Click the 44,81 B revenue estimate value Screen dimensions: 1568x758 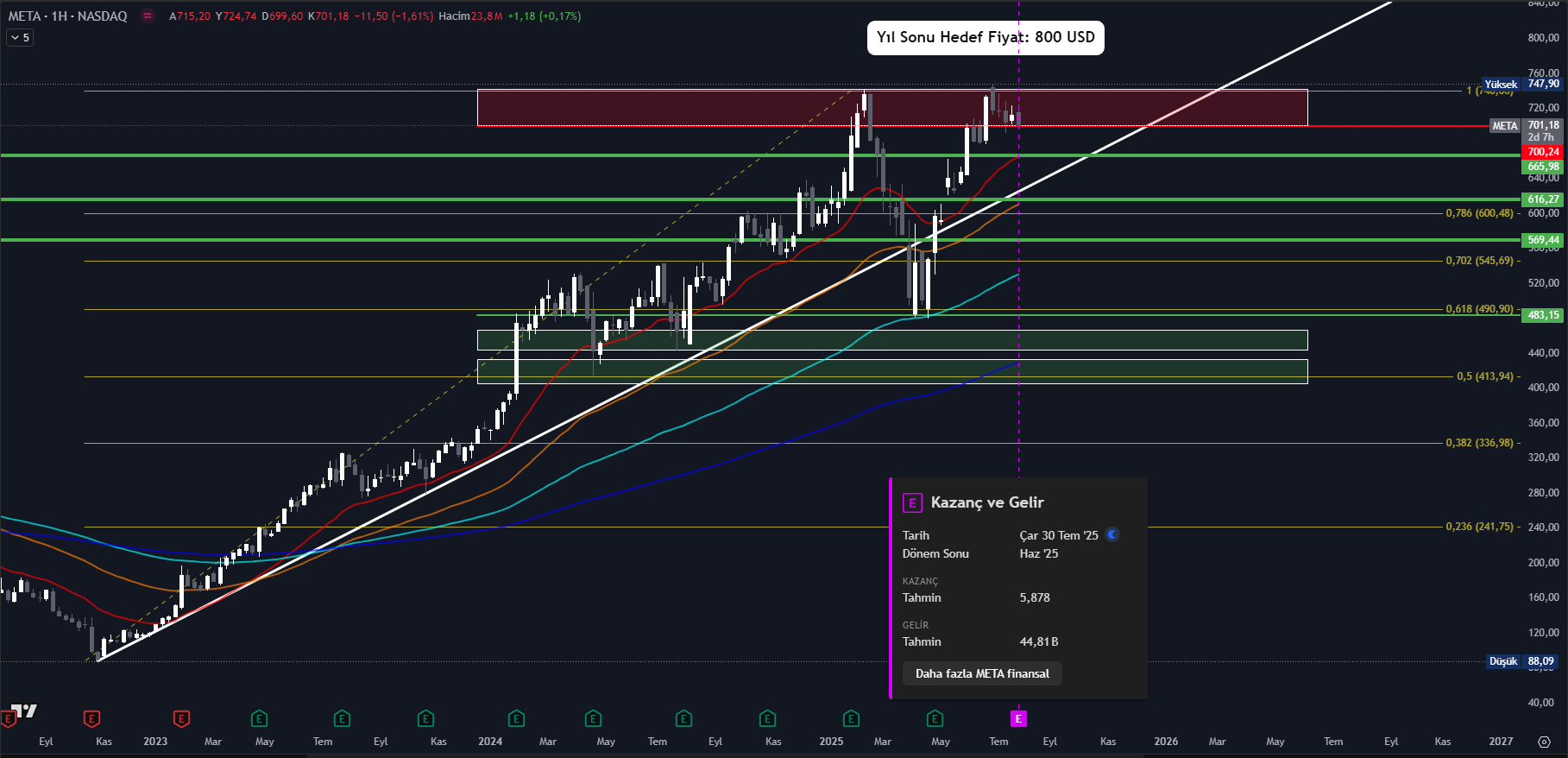[x=1039, y=641]
